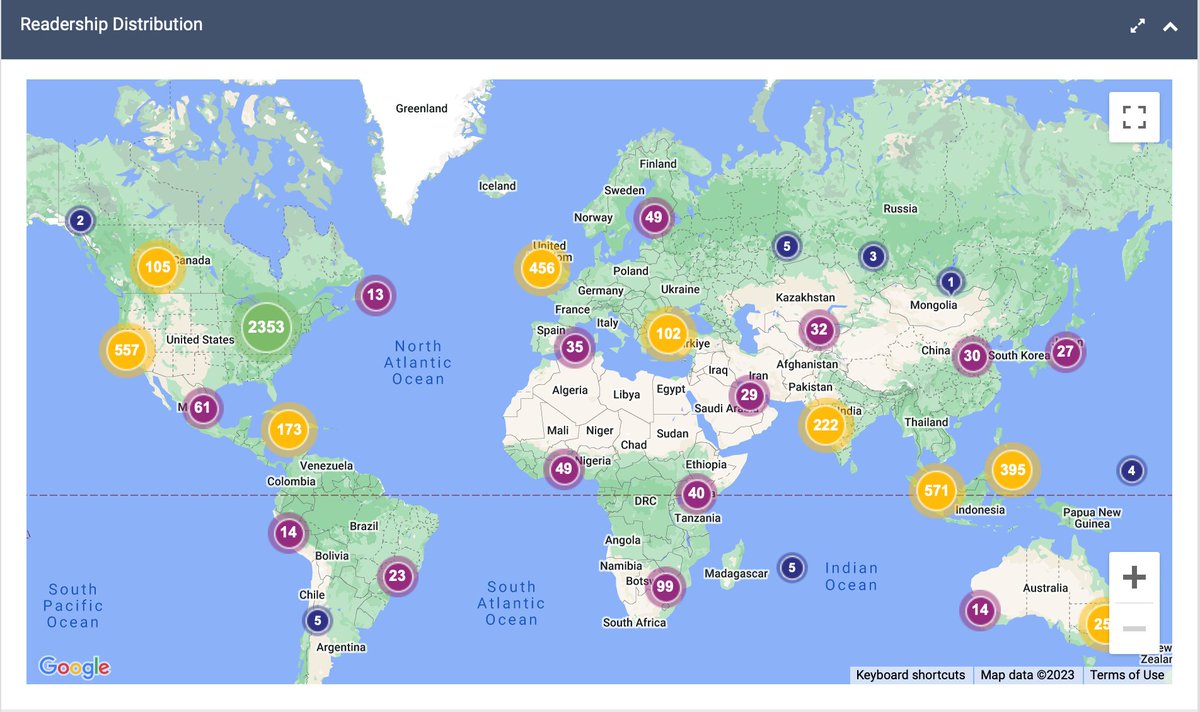The image size is (1200, 712).
Task: Select the 5 cluster in Chile
Action: [317, 620]
